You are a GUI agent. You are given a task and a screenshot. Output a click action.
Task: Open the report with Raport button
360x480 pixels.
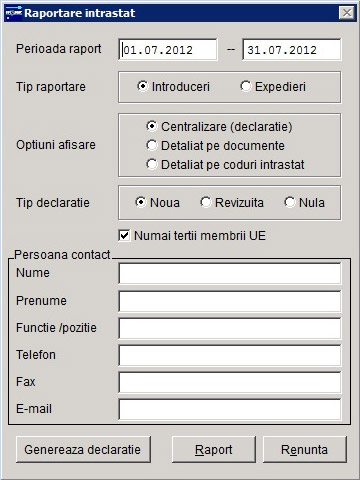click(x=214, y=449)
